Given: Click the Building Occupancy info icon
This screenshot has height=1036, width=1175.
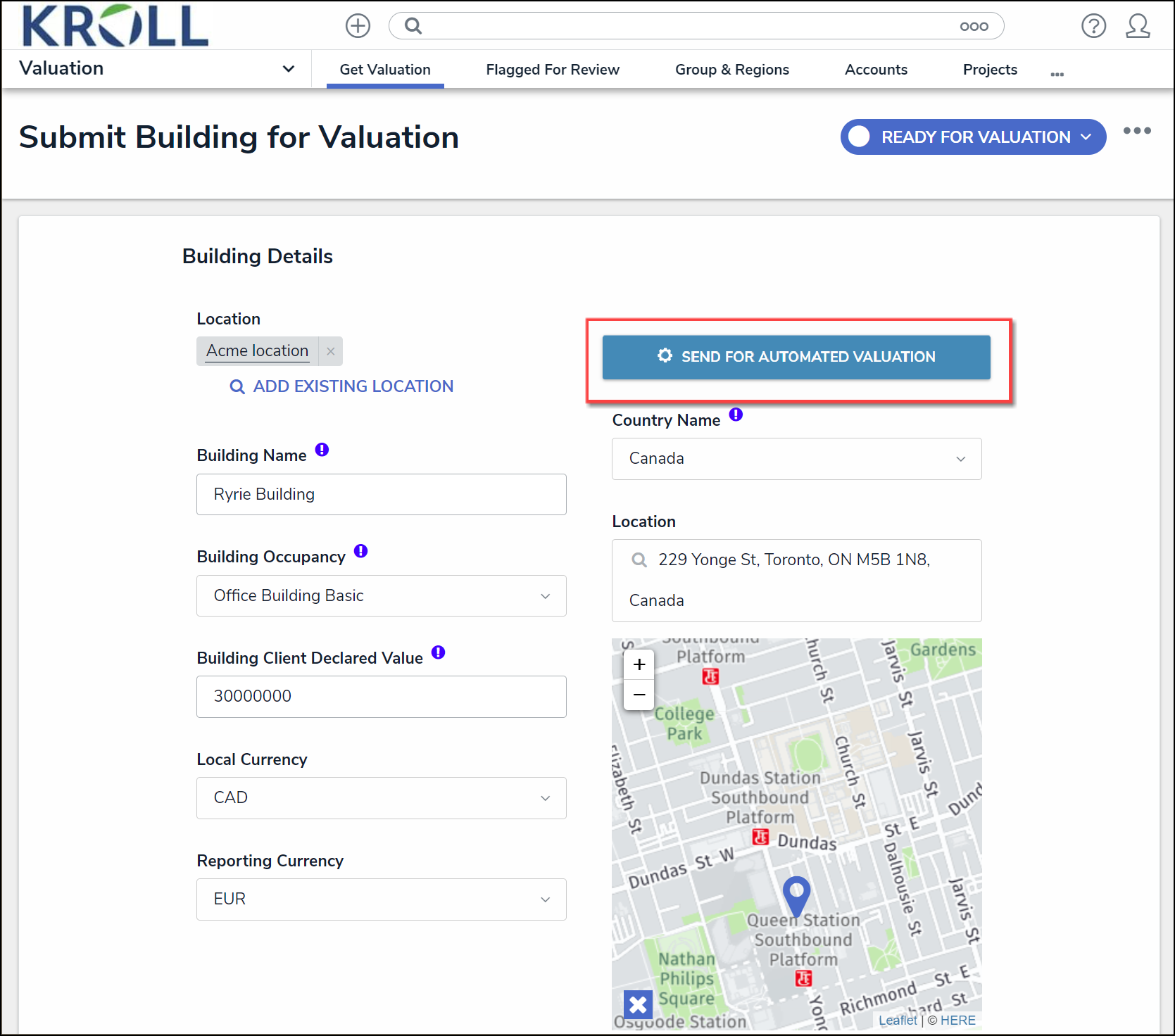Looking at the screenshot, I should click(x=360, y=551).
